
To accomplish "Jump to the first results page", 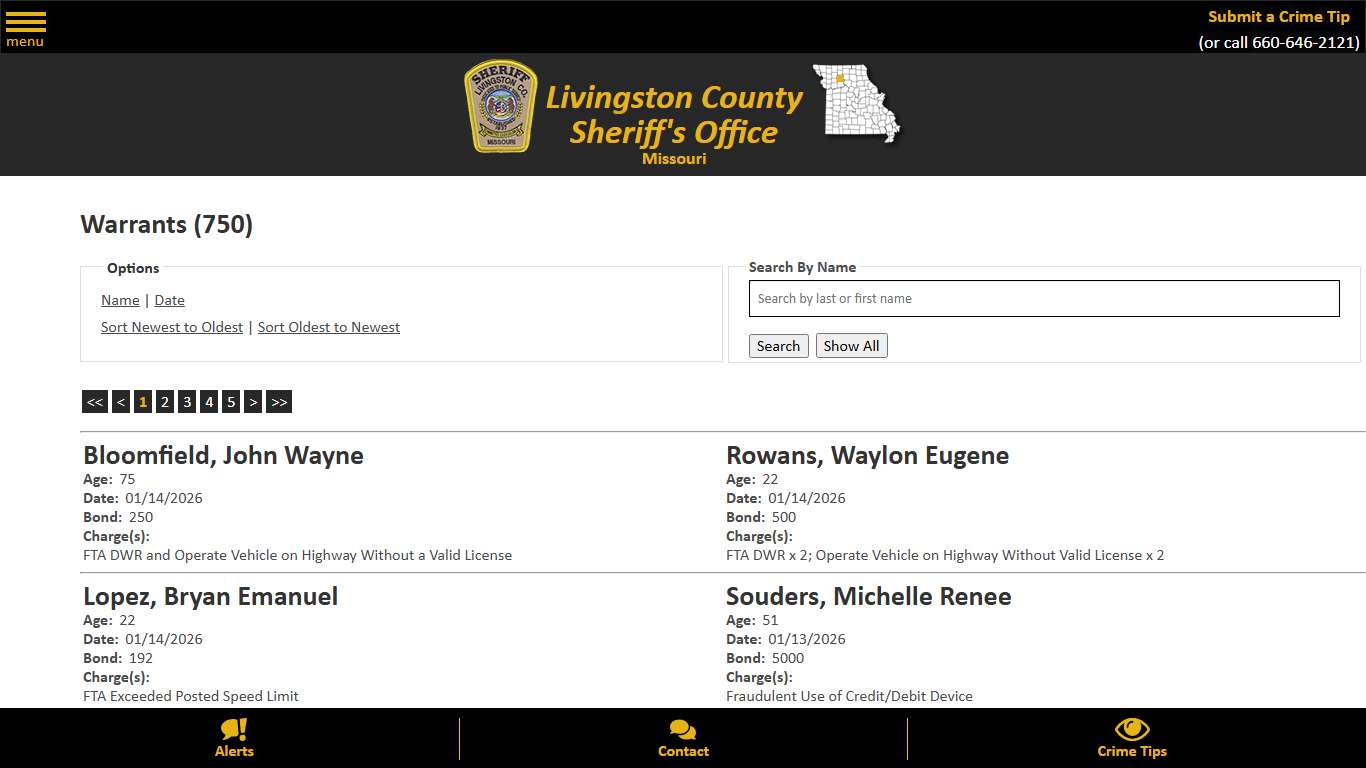I will (x=95, y=401).
